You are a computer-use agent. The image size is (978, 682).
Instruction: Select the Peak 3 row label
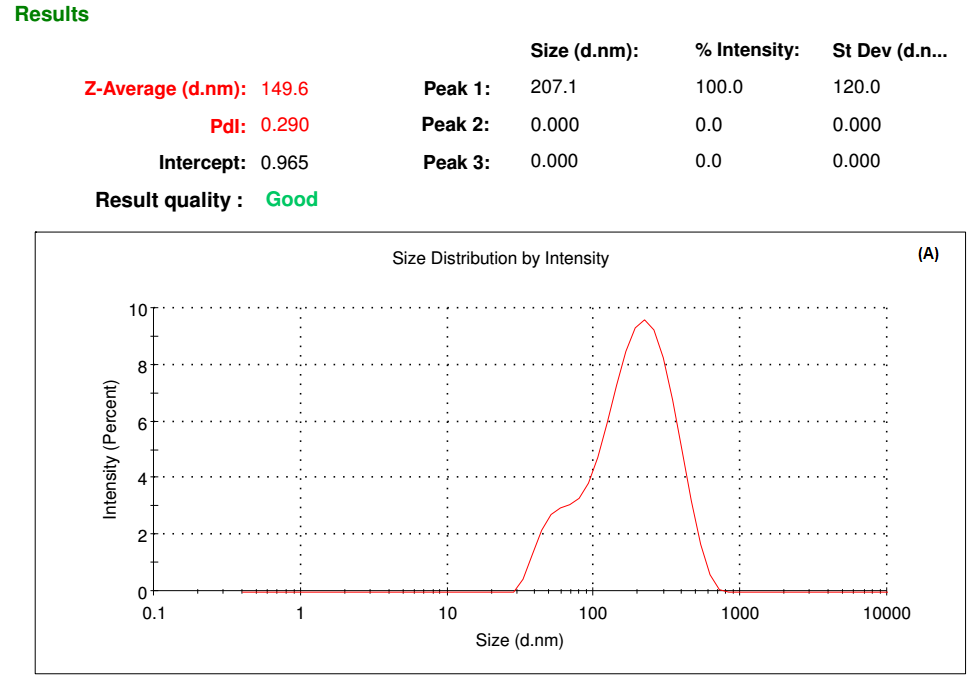click(456, 162)
